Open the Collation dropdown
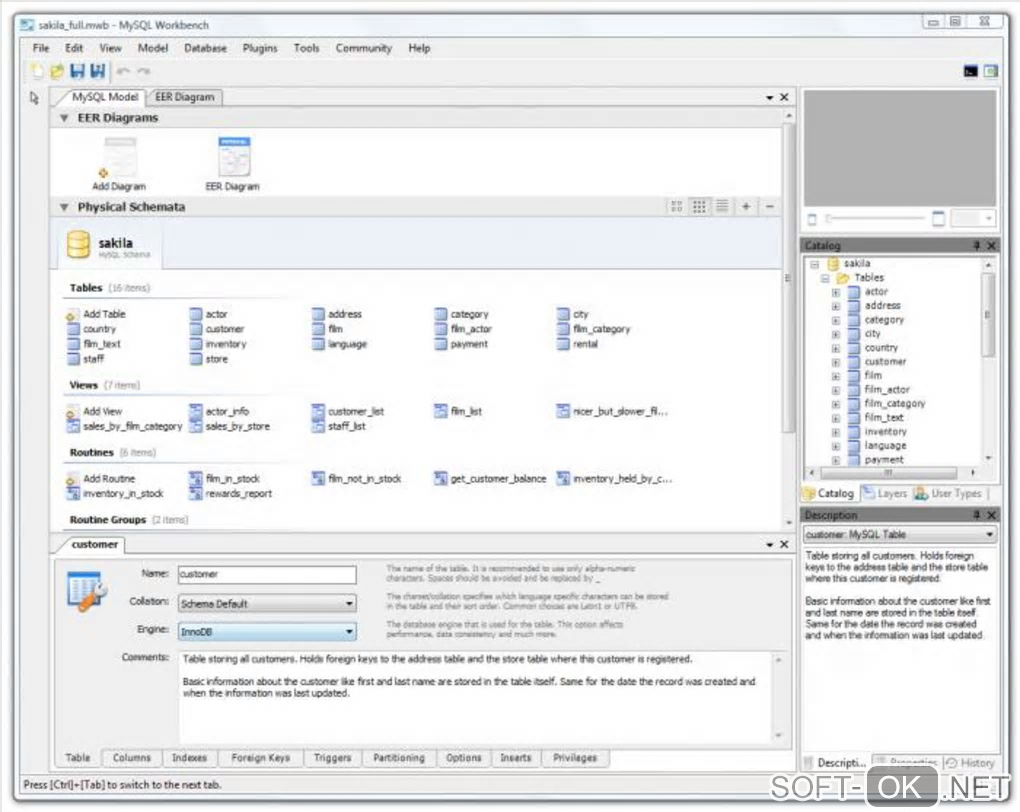The width and height of the screenshot is (1020, 812). pyautogui.click(x=266, y=604)
